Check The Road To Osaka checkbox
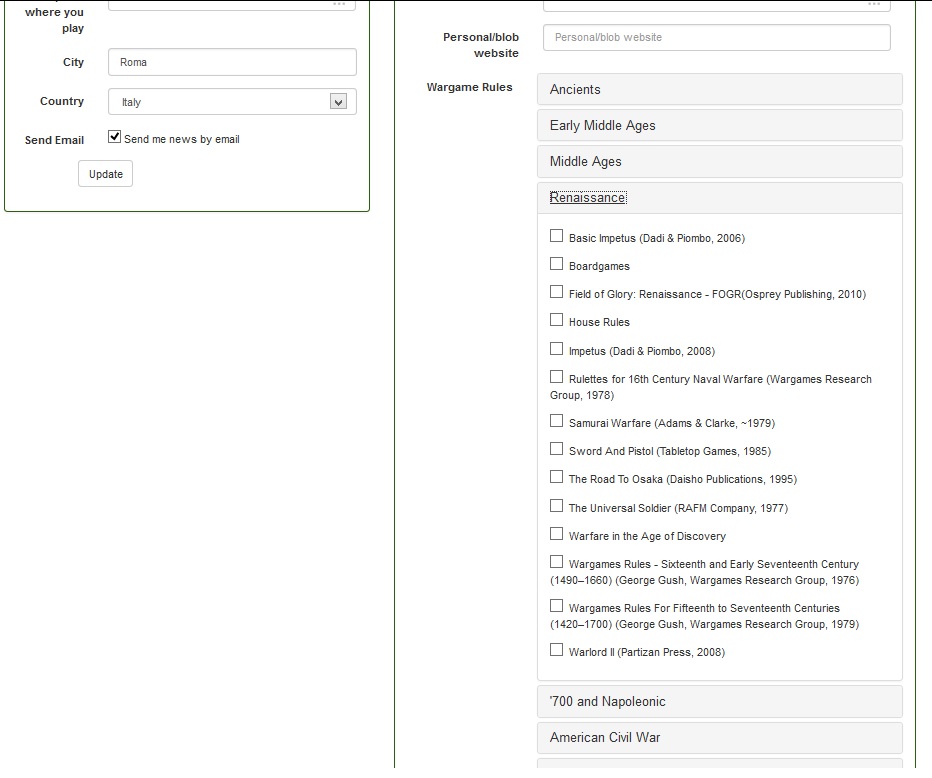The height and width of the screenshot is (778, 932). click(556, 478)
